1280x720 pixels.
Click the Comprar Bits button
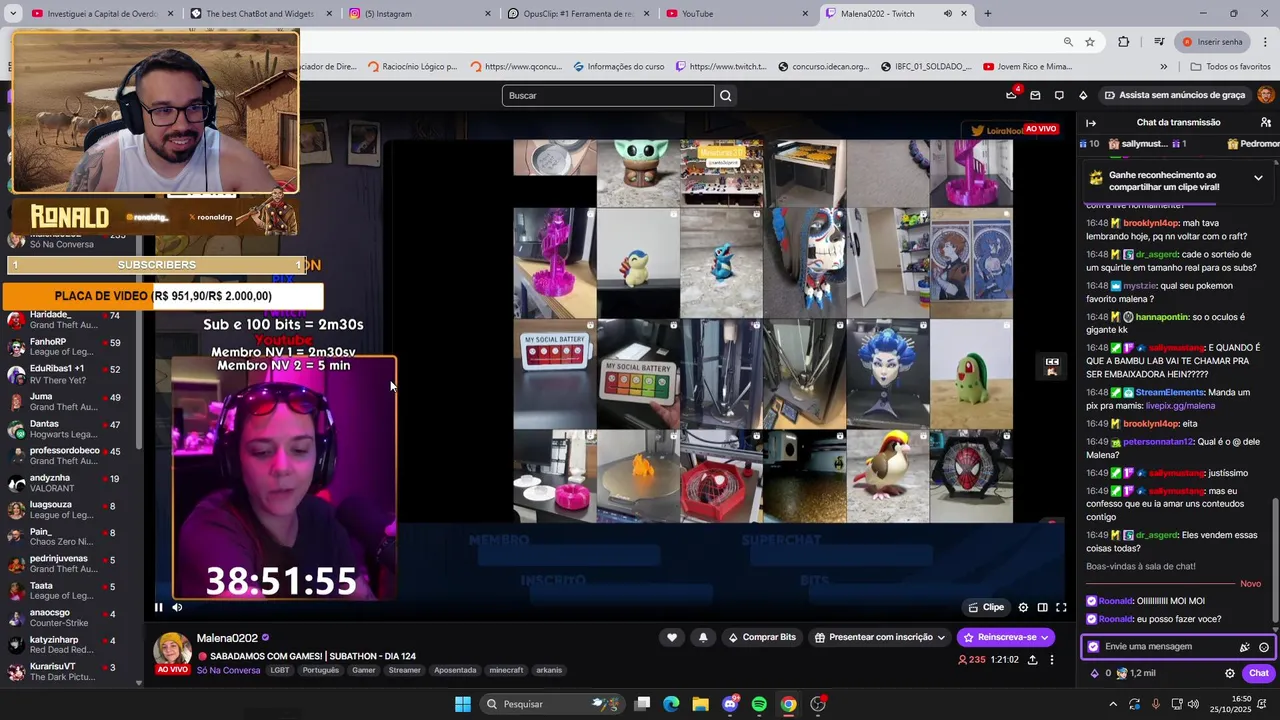762,637
